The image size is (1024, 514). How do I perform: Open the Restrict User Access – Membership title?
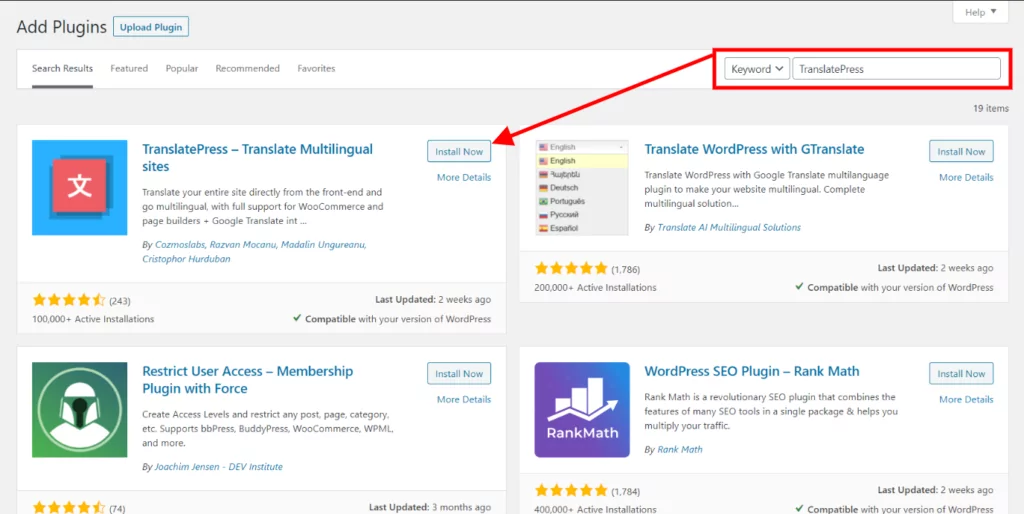pyautogui.click(x=248, y=379)
